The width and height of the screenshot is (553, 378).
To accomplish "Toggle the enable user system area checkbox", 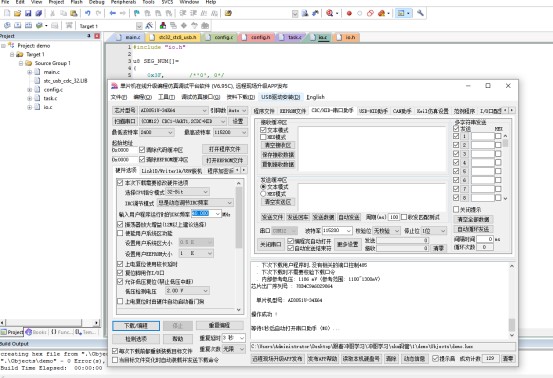I will click(x=120, y=233).
